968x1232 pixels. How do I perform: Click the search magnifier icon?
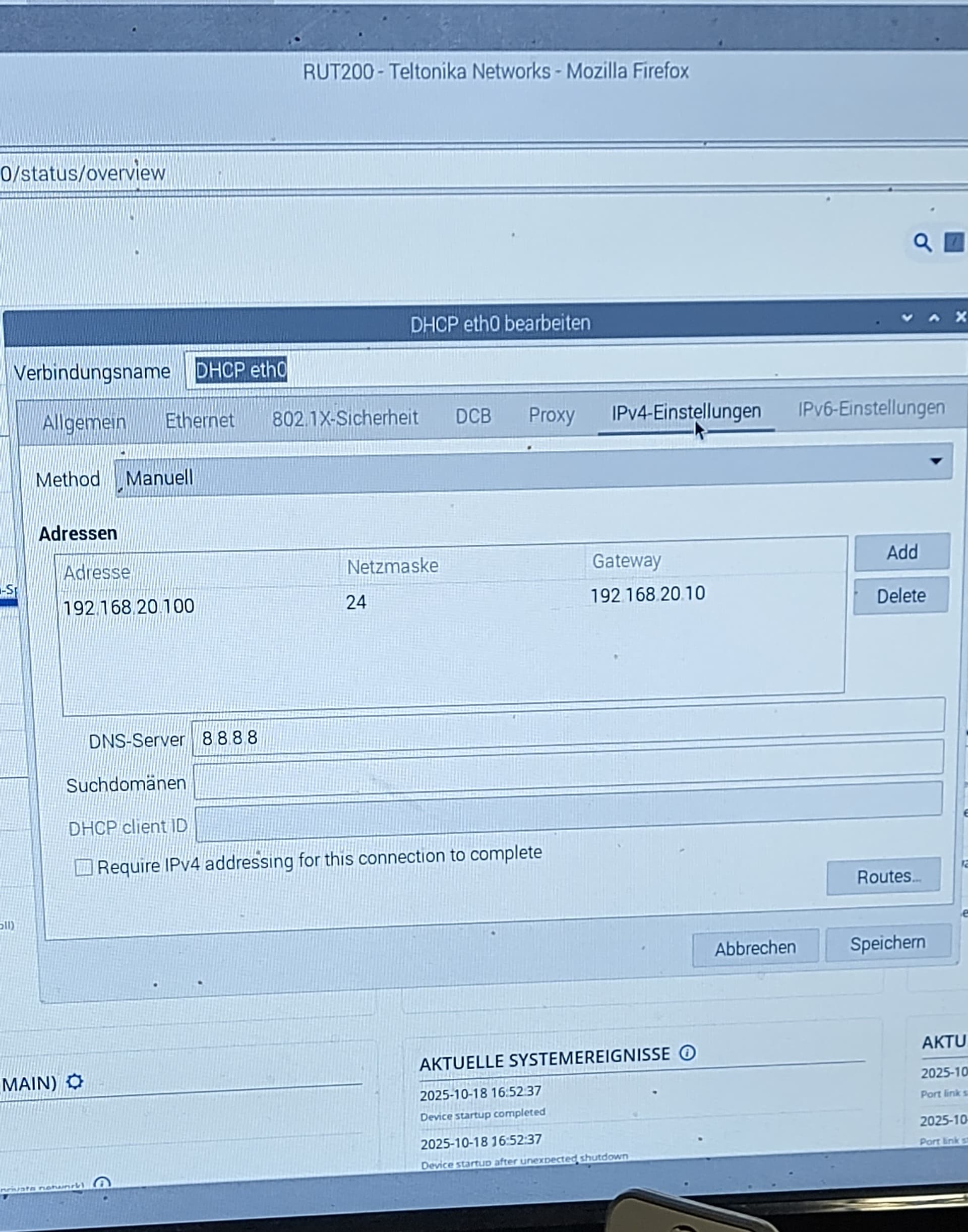coord(922,243)
